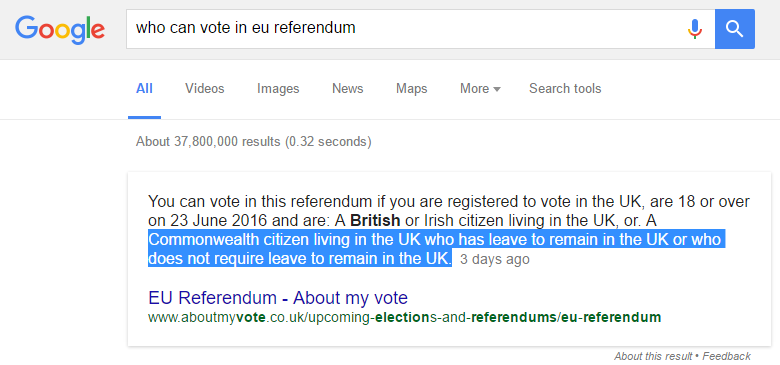Open the News tab

(x=348, y=89)
